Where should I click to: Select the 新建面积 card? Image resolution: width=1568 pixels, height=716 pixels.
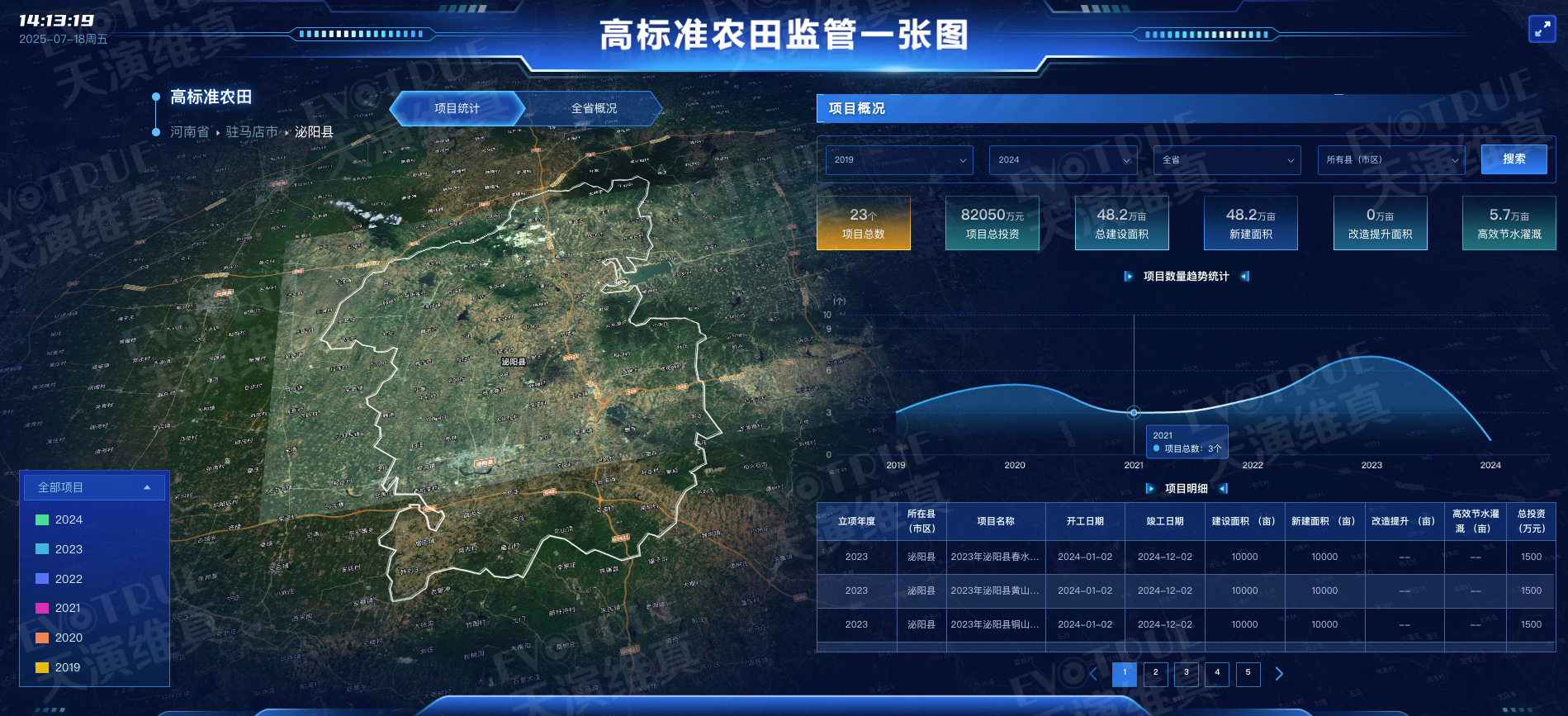coord(1251,223)
